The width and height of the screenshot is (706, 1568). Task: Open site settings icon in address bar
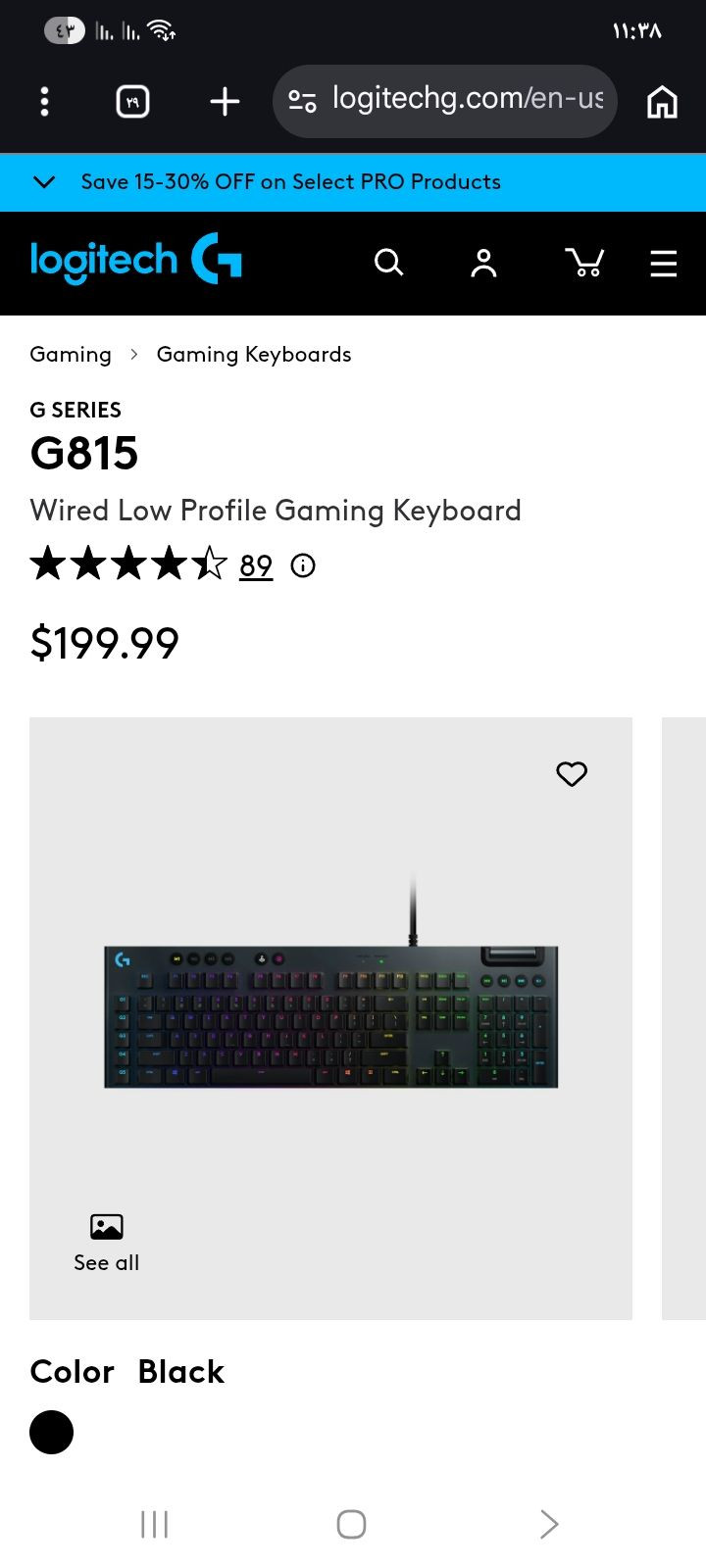pyautogui.click(x=302, y=101)
